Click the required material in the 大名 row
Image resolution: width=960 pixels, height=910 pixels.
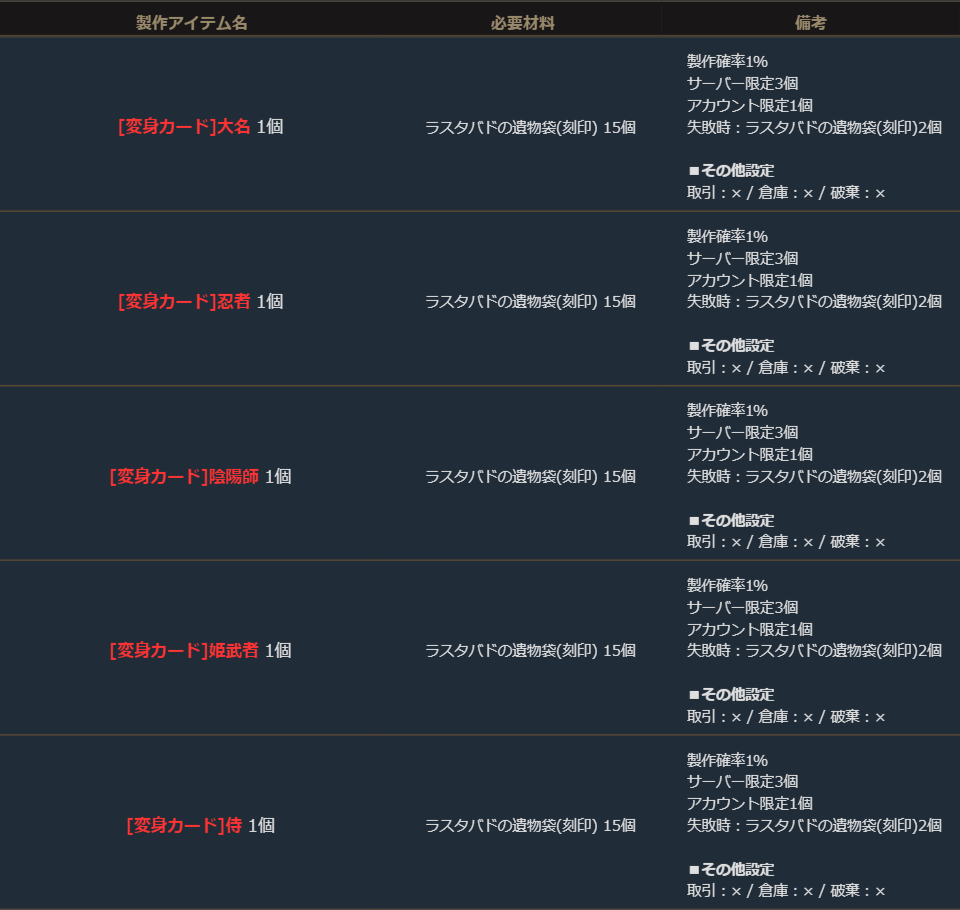530,127
